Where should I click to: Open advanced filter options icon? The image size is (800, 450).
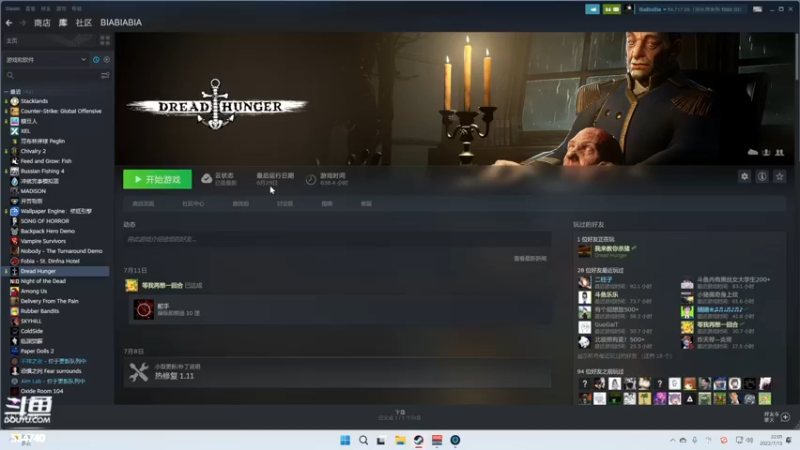(105, 76)
